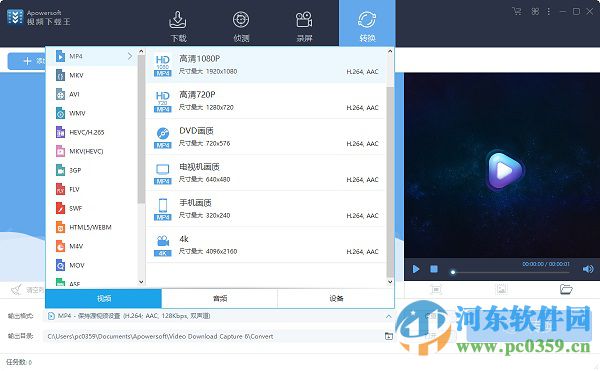Play the preview video
The height and width of the screenshot is (371, 600).
pos(416,269)
